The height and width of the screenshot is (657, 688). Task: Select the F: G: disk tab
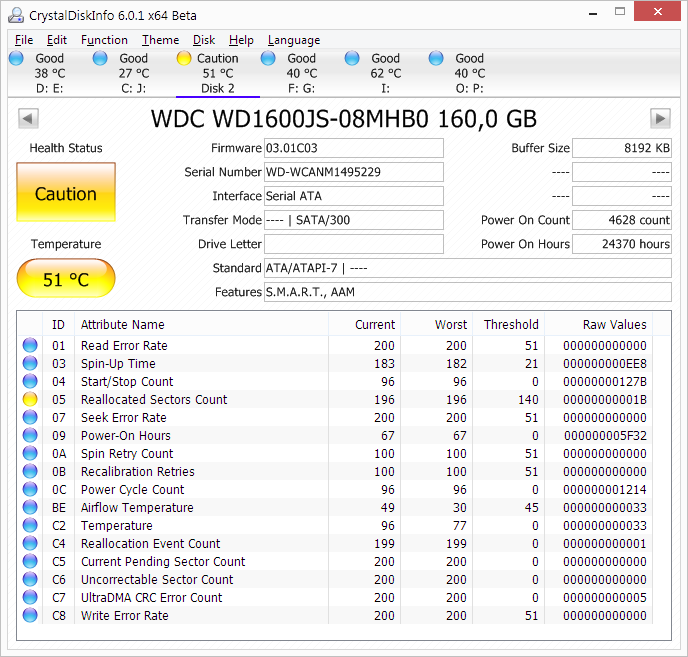(x=301, y=73)
